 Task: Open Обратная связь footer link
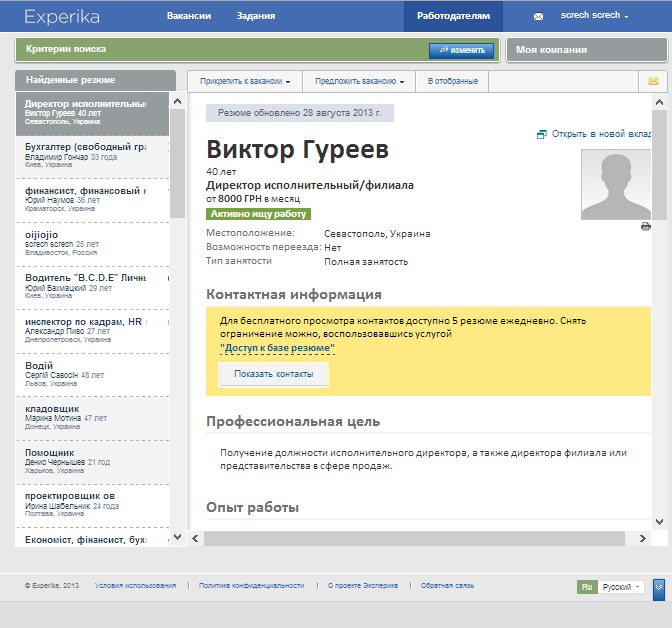[x=447, y=585]
